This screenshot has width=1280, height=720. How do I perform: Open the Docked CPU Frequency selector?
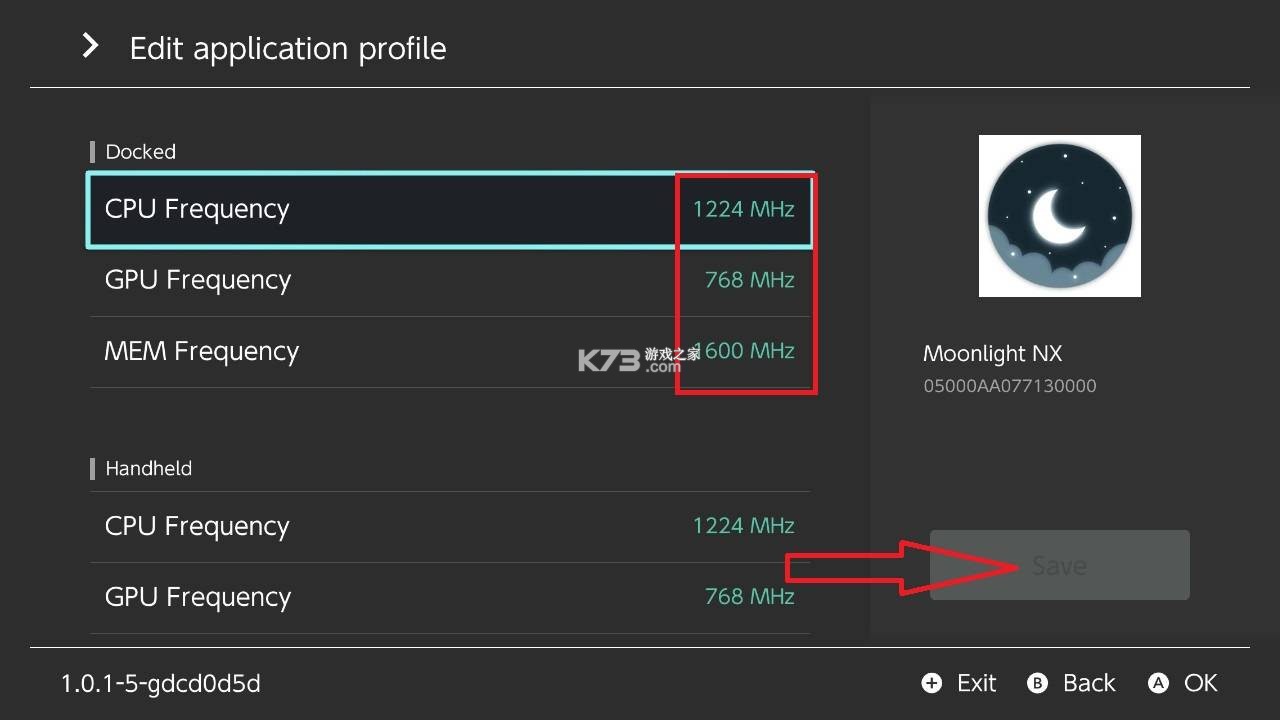pos(400,210)
